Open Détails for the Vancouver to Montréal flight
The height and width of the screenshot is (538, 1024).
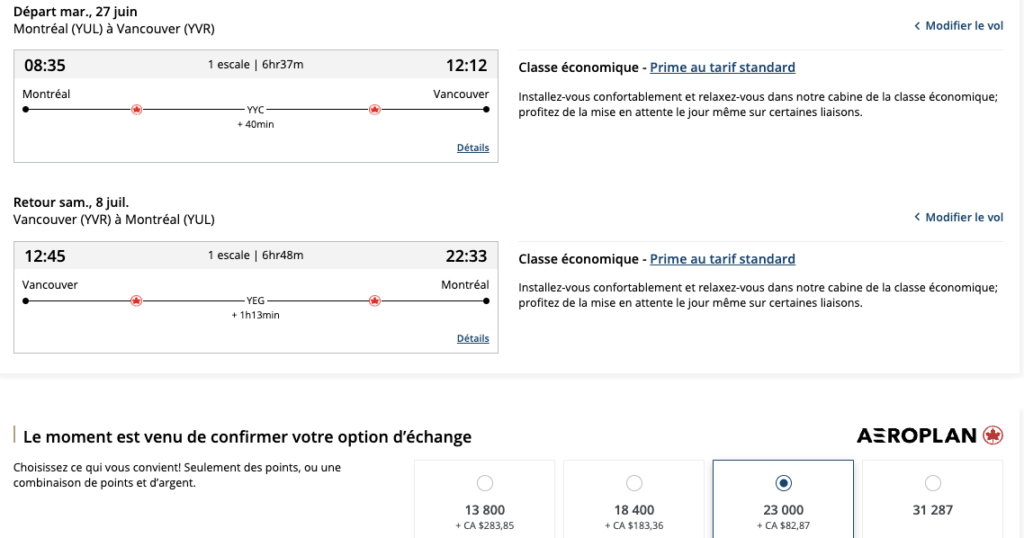pyautogui.click(x=473, y=339)
